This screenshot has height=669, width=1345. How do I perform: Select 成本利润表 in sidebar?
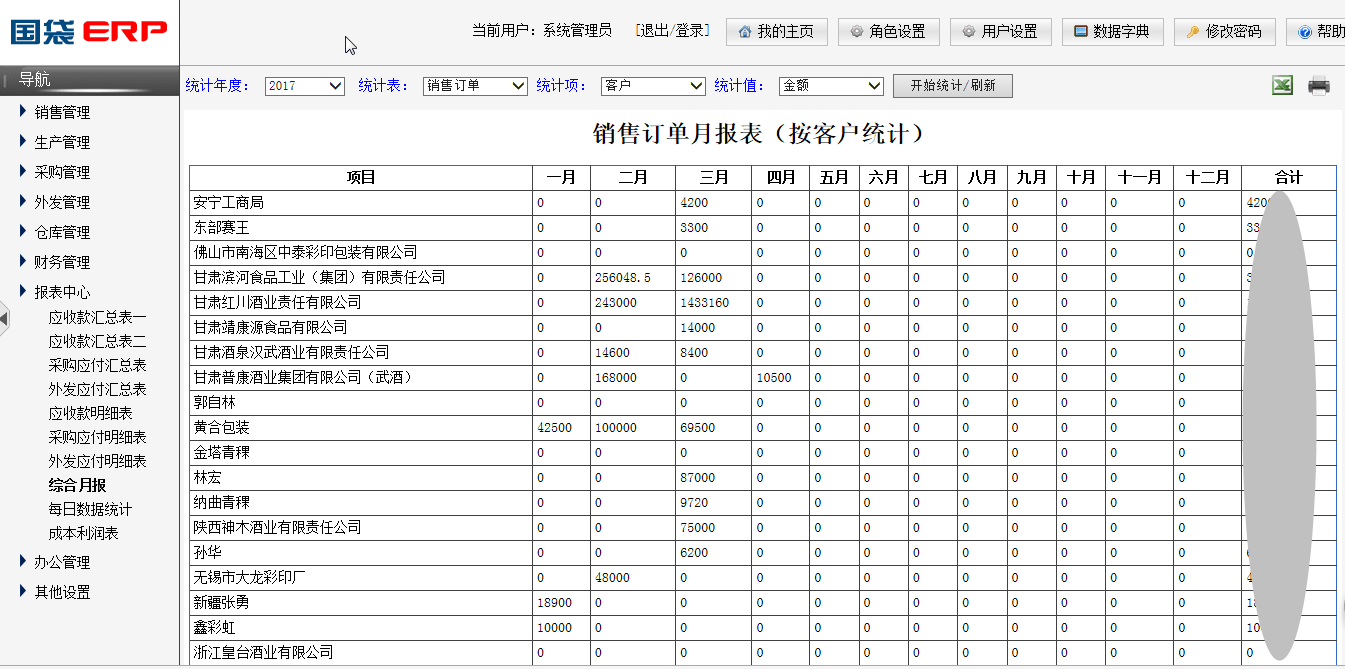[83, 533]
